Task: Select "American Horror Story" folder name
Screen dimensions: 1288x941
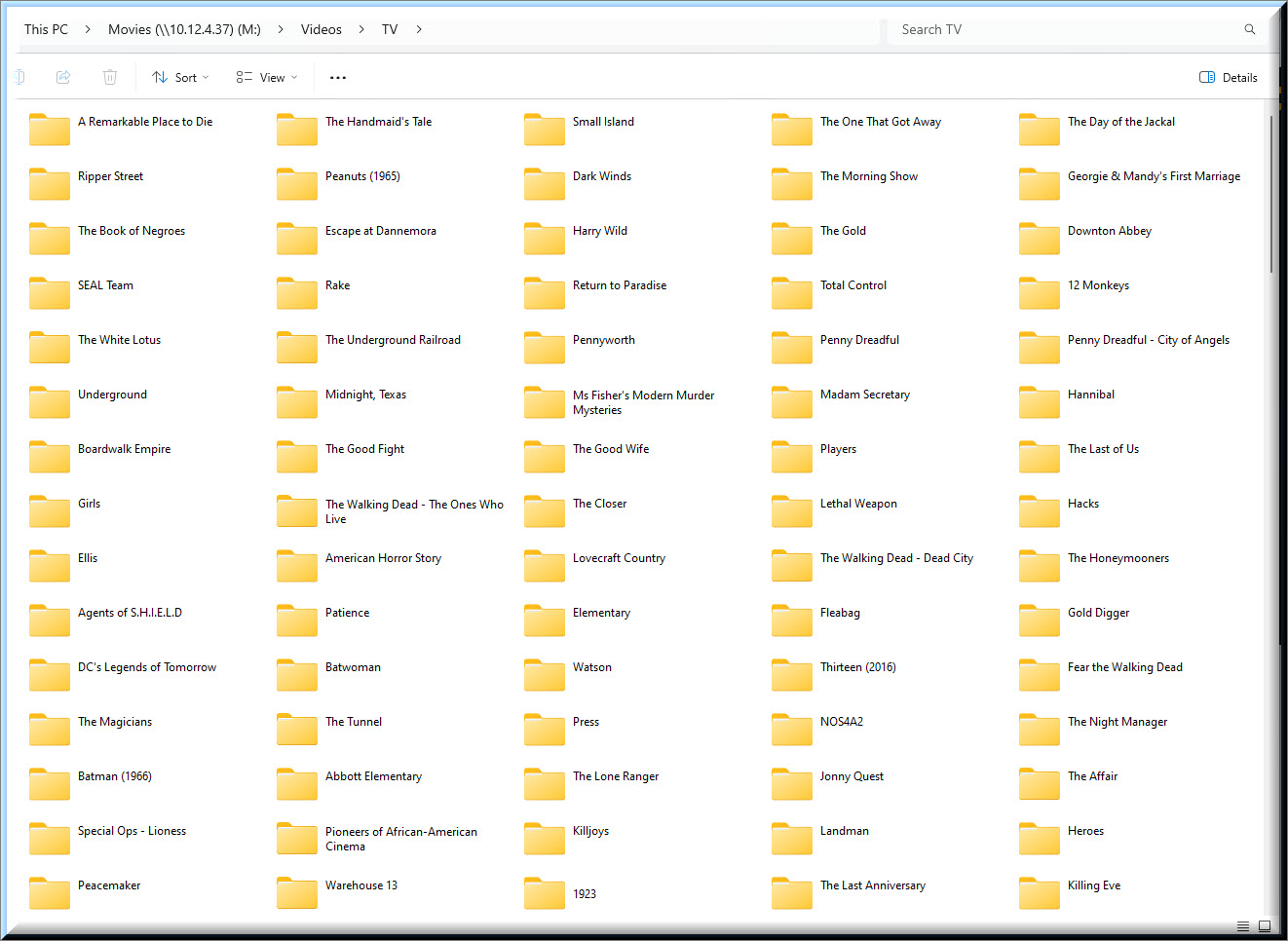Action: [x=384, y=558]
